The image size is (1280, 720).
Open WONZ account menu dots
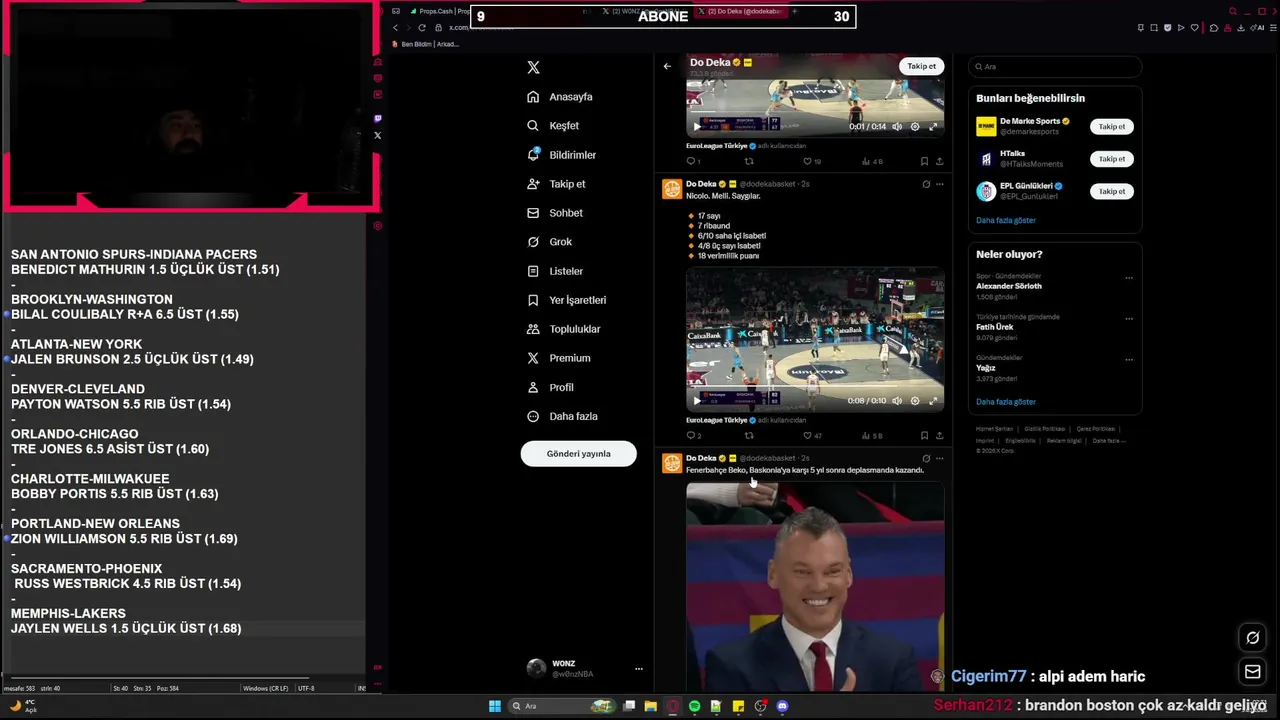coord(638,669)
